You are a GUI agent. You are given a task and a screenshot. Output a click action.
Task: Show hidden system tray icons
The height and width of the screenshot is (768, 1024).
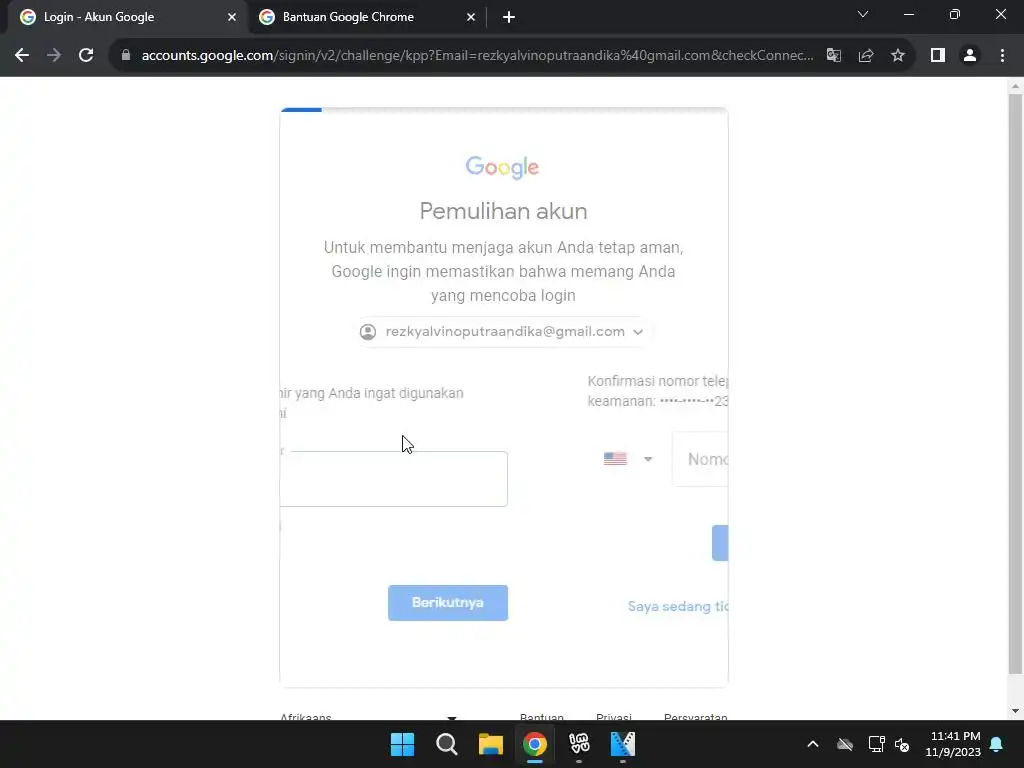tap(813, 744)
